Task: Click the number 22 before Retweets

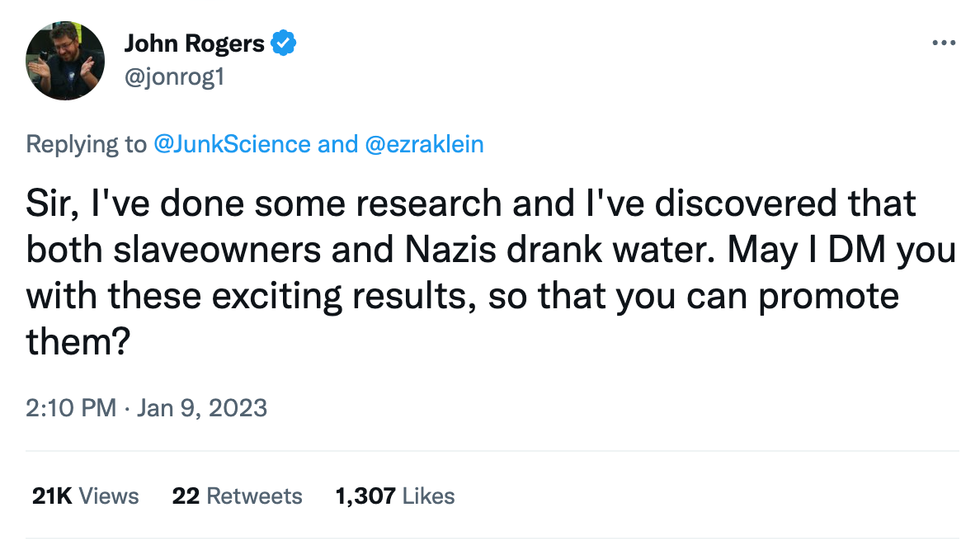Action: click(184, 496)
